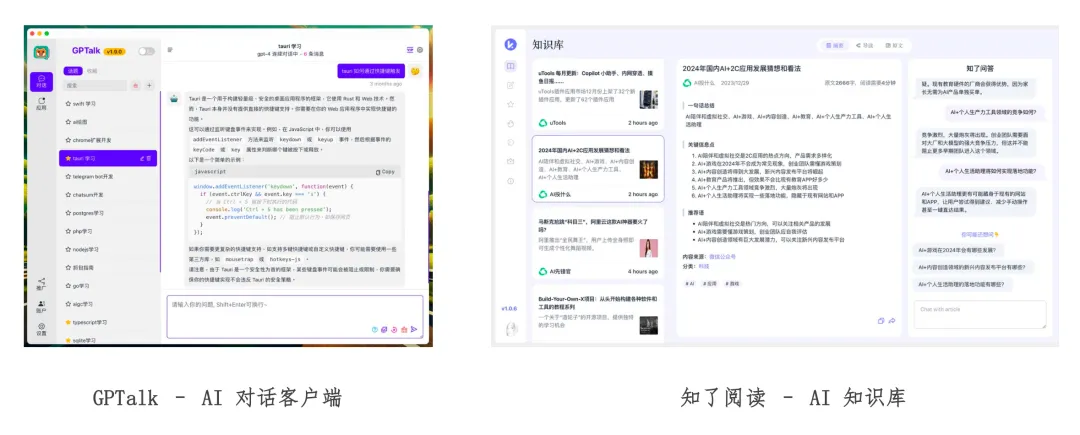Click the 科技 category link
The width and height of the screenshot is (1080, 435).
tap(704, 266)
